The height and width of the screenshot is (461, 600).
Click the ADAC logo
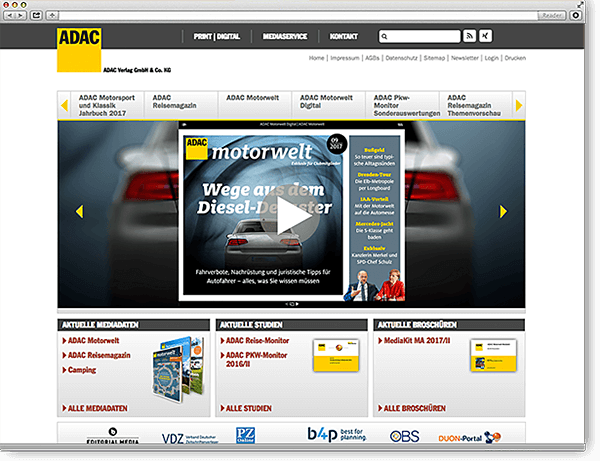click(x=79, y=50)
